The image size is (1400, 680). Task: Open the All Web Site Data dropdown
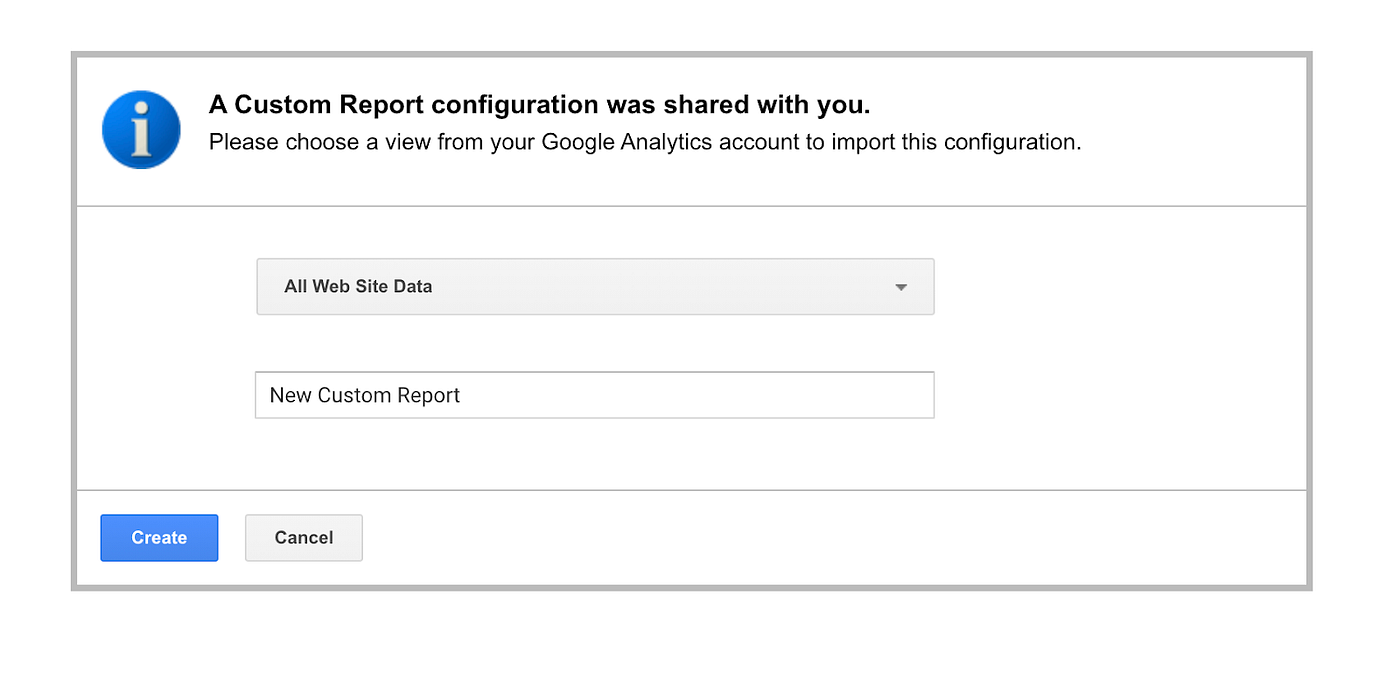point(595,287)
